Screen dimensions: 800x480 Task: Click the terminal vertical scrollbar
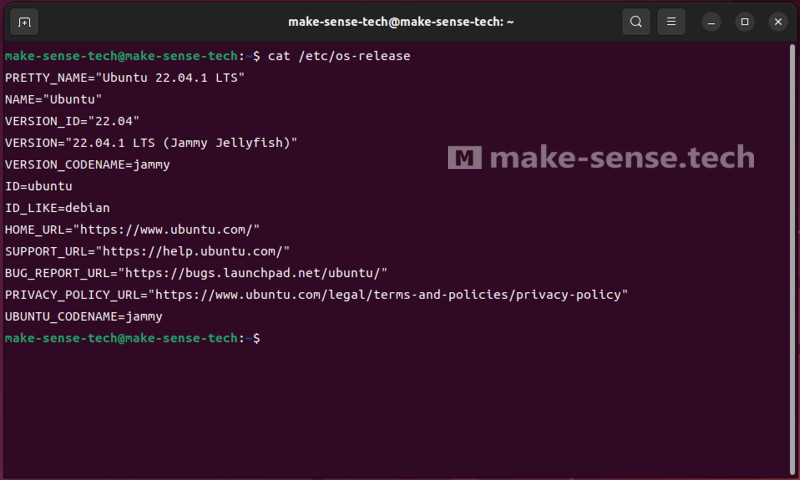point(792,259)
